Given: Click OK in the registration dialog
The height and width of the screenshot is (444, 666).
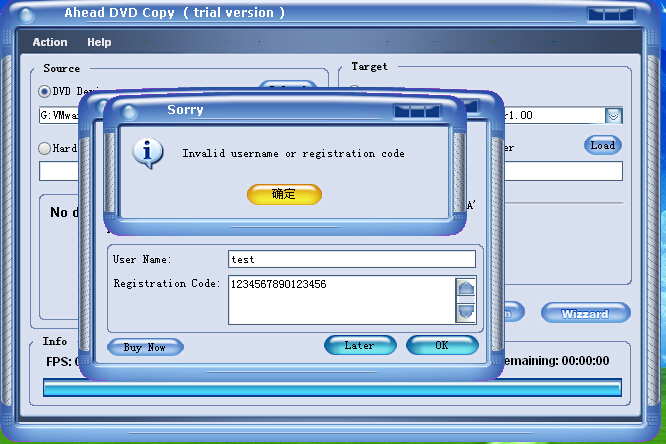Looking at the screenshot, I should pos(442,345).
